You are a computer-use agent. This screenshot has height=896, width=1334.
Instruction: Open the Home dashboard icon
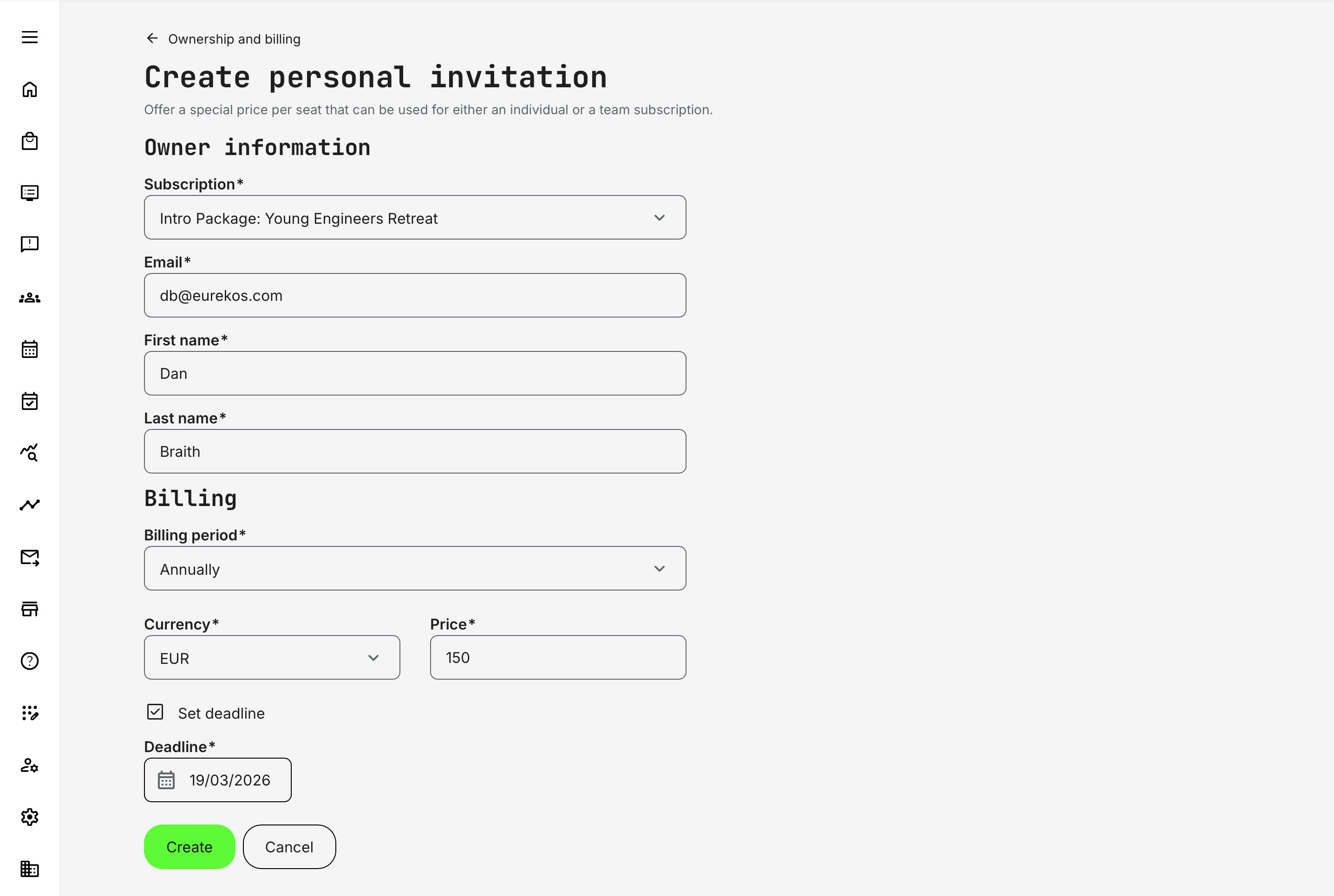[x=29, y=89]
